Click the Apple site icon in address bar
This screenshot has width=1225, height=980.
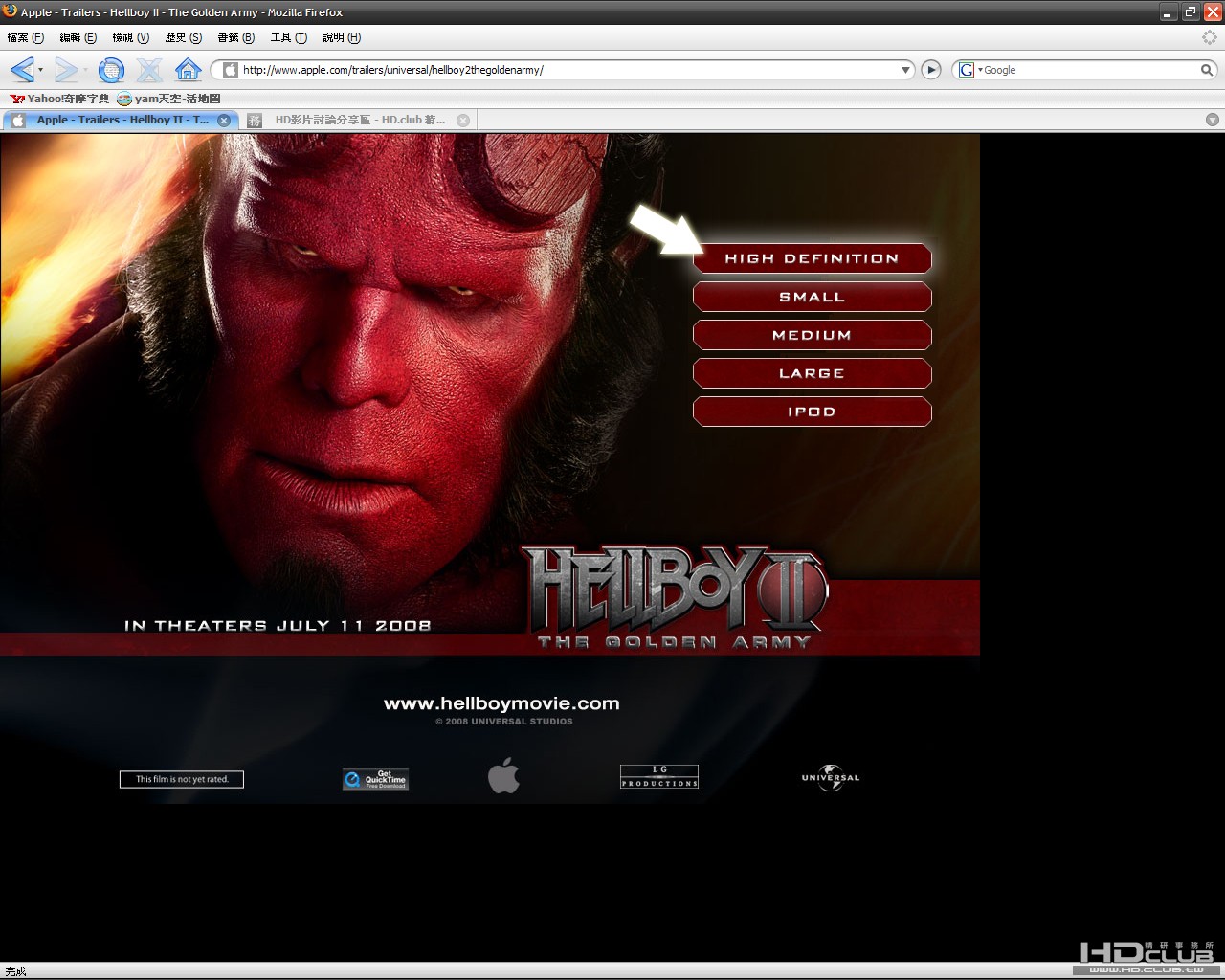tap(230, 70)
